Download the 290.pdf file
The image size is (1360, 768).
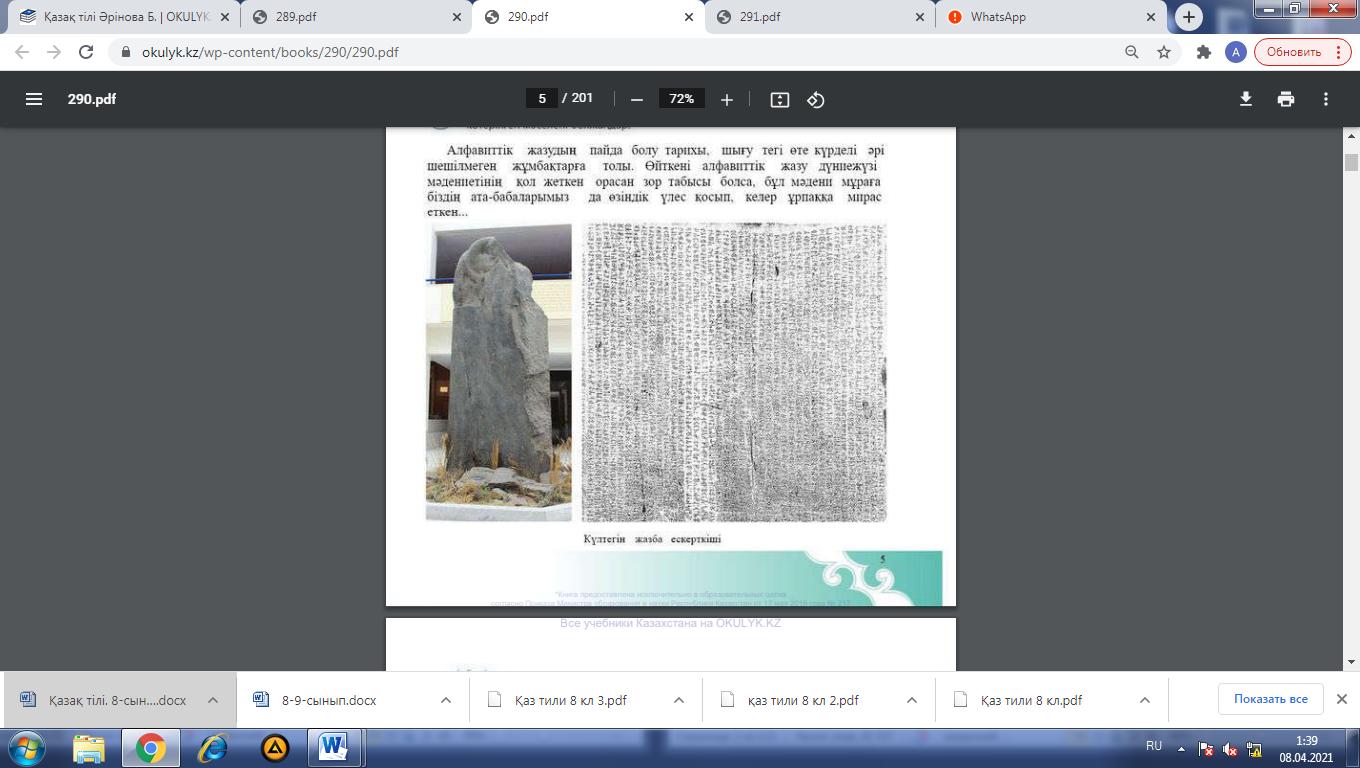click(x=1246, y=99)
